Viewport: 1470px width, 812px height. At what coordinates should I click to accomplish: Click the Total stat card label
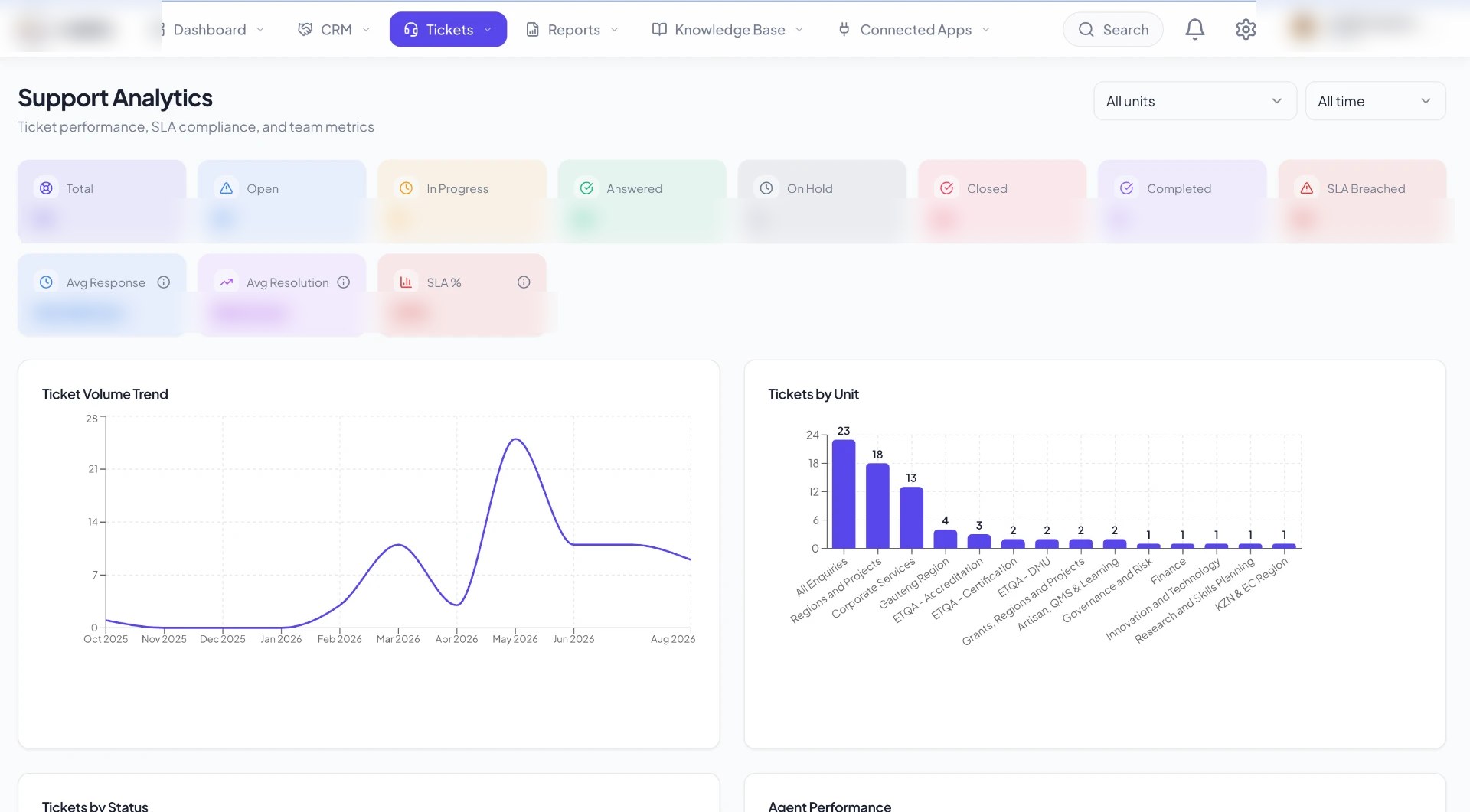click(x=80, y=188)
